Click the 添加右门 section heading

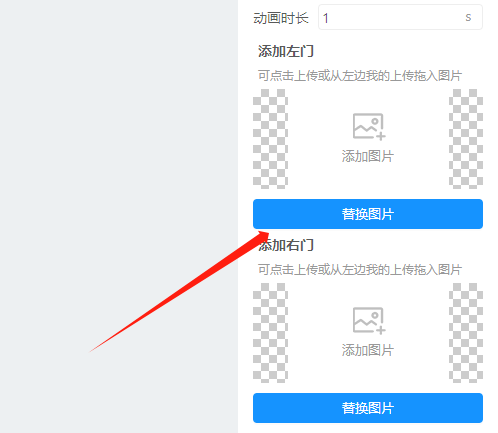[286, 245]
